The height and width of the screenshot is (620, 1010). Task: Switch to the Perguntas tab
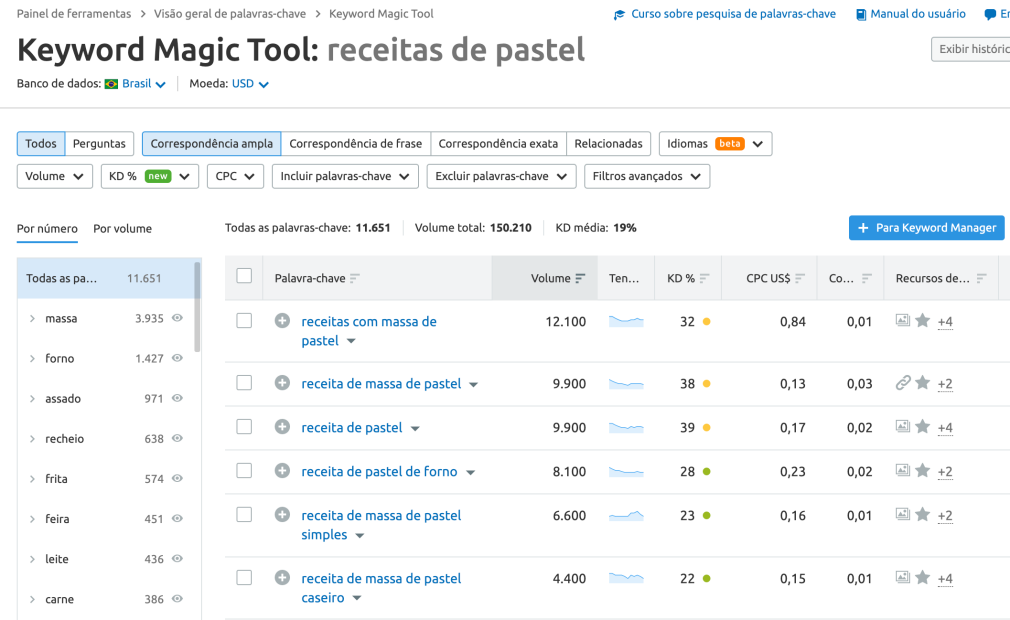(99, 144)
